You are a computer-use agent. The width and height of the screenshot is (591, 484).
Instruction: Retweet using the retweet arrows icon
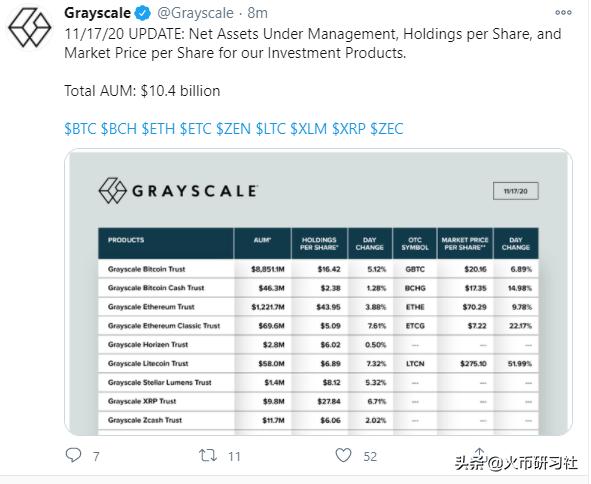point(208,455)
